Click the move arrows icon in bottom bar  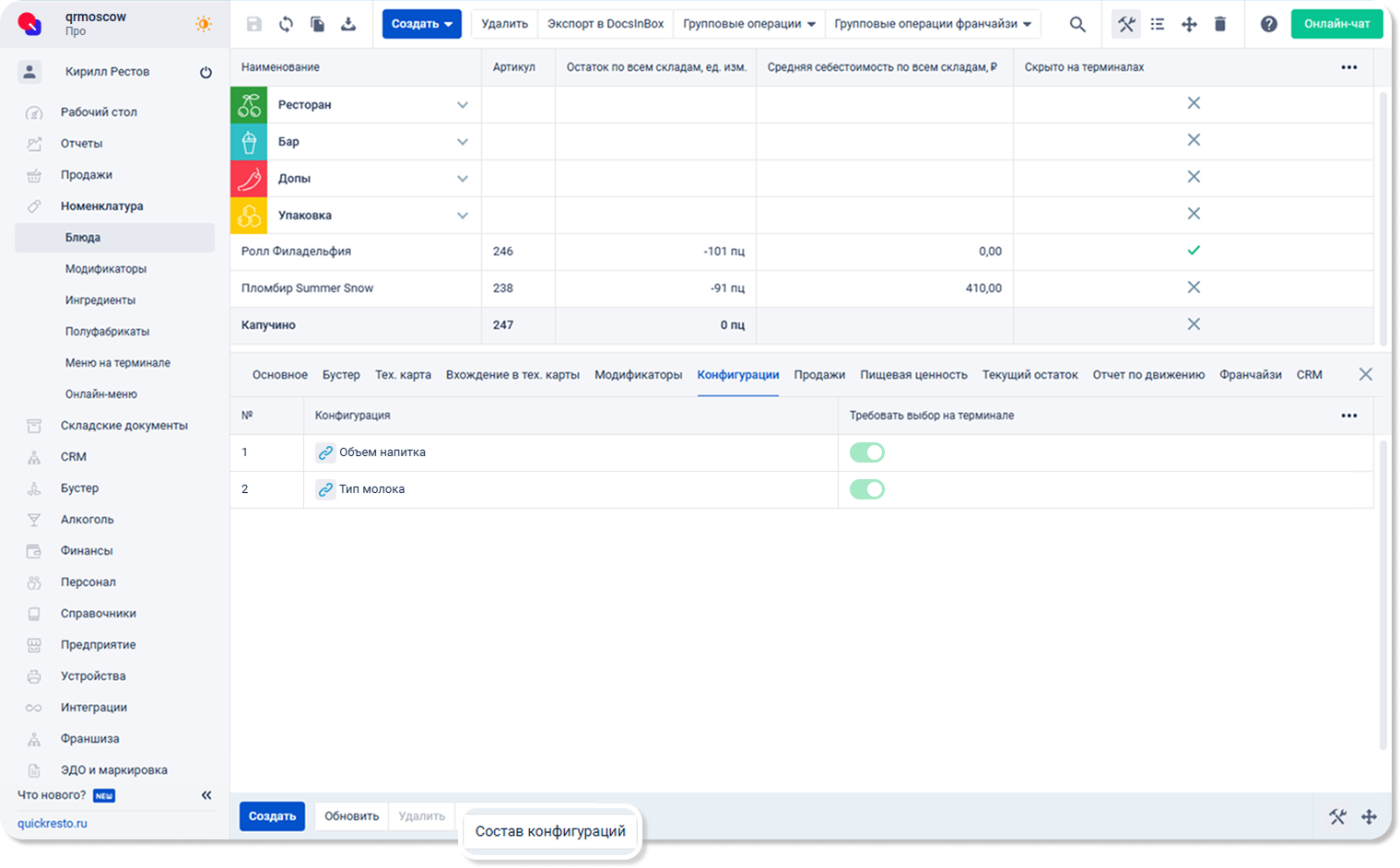click(1370, 816)
